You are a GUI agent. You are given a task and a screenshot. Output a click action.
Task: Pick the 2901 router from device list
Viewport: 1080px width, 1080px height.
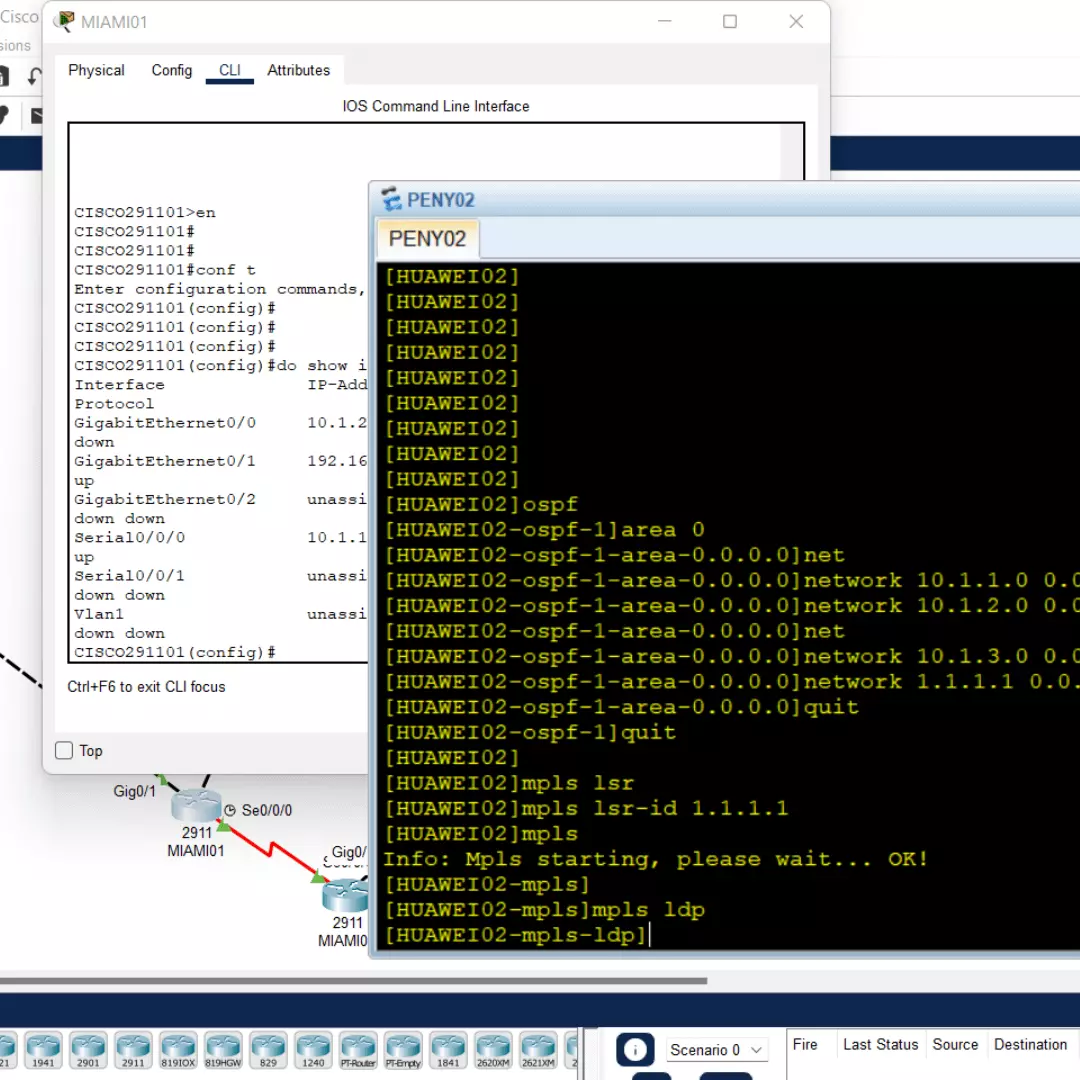tap(88, 1050)
